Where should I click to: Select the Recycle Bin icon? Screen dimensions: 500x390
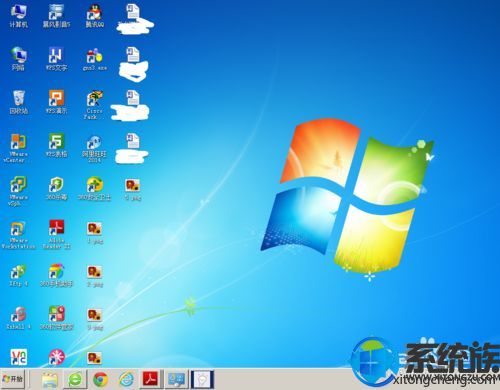pyautogui.click(x=18, y=102)
